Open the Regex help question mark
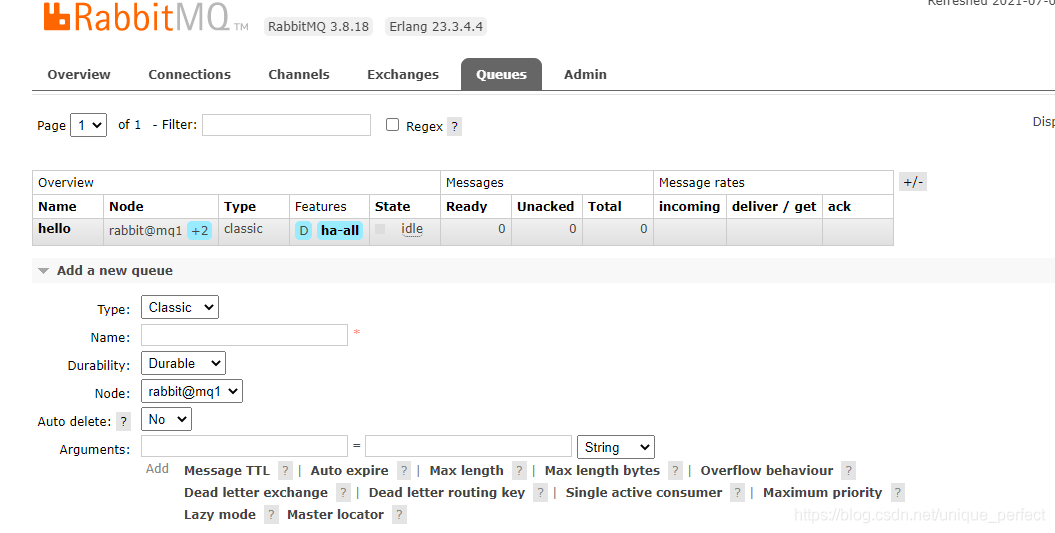1055x533 pixels. (x=455, y=127)
